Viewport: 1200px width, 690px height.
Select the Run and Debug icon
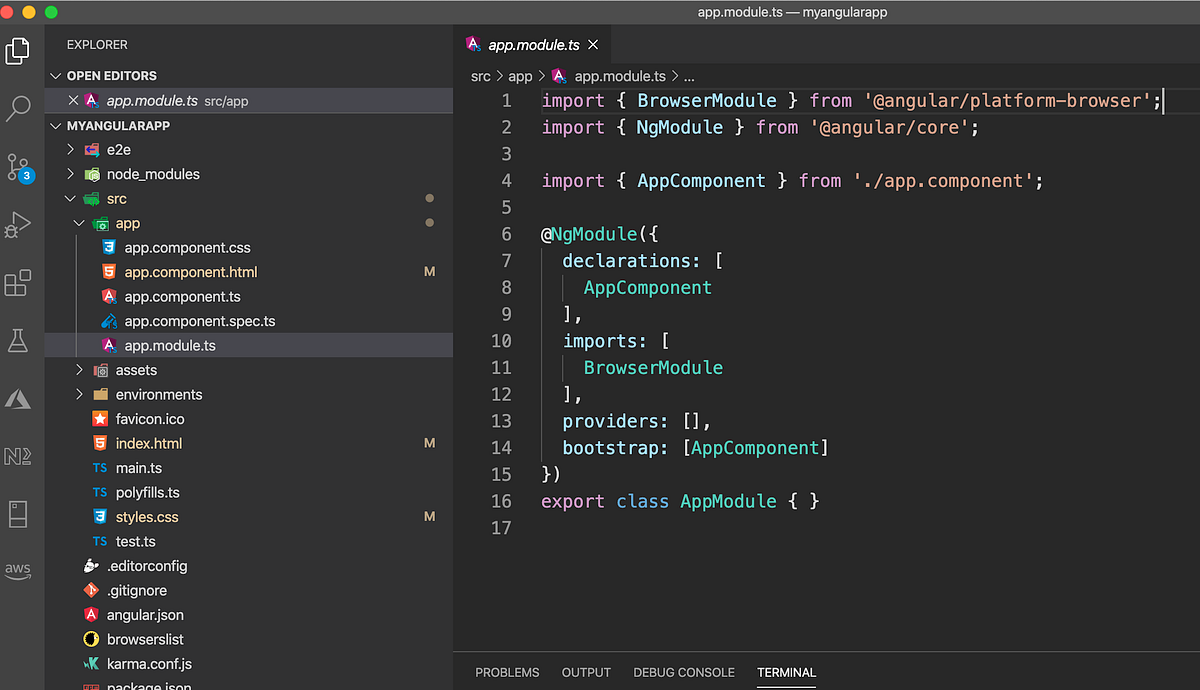(17, 224)
